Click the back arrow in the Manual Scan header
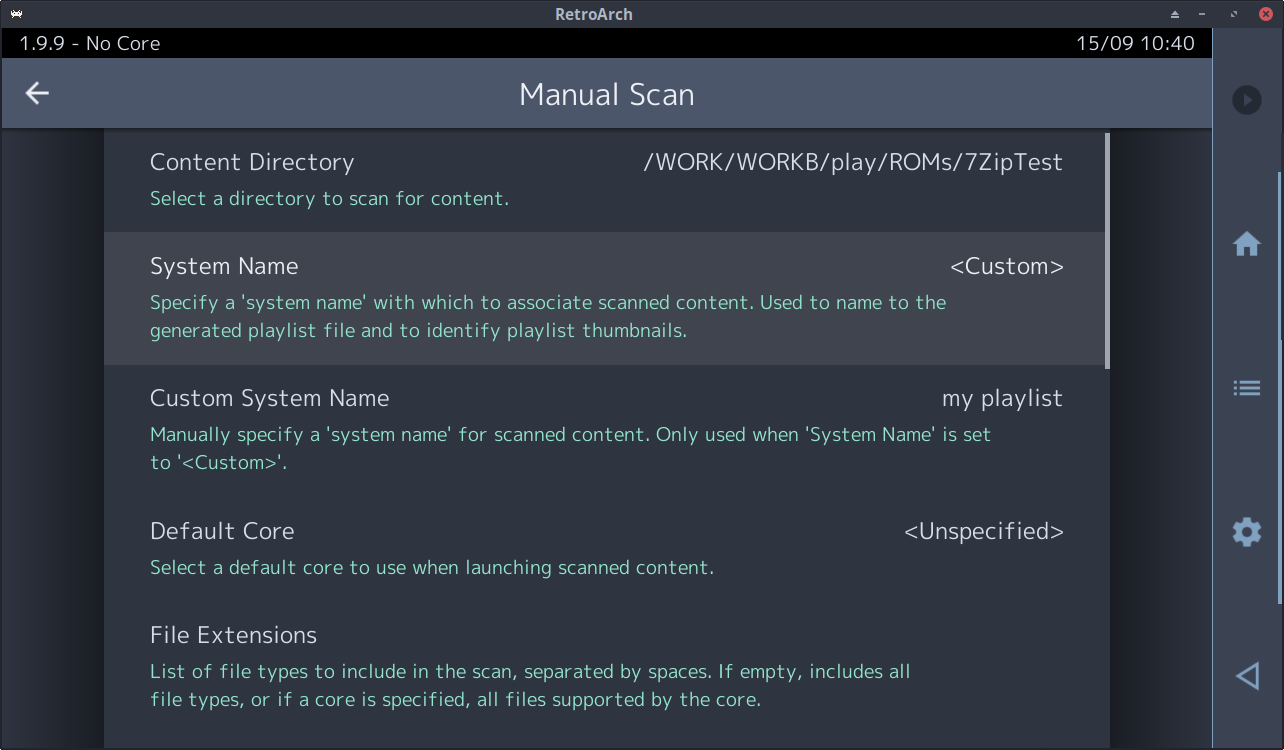Image resolution: width=1284 pixels, height=750 pixels. [36, 92]
